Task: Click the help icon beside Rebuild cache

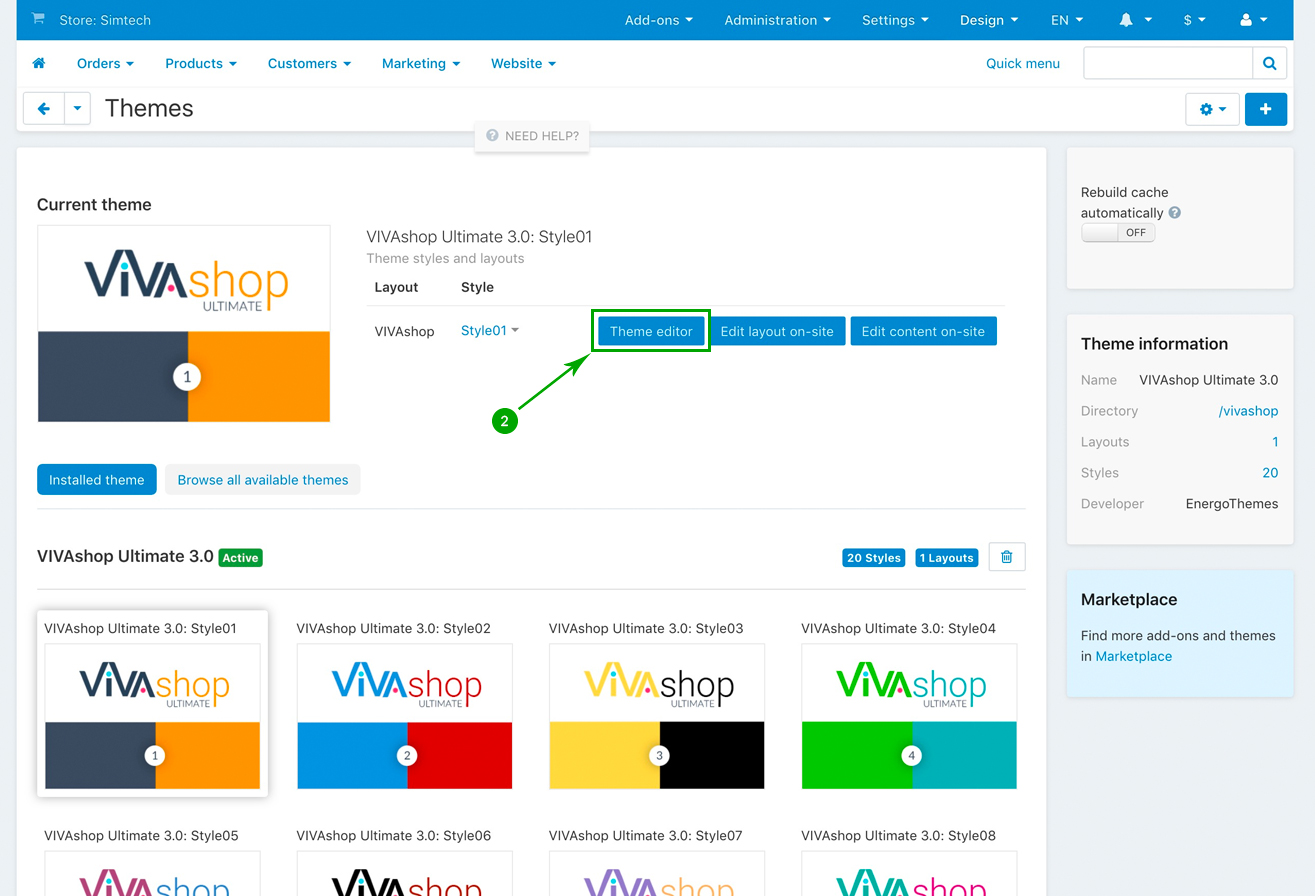Action: 1175,213
